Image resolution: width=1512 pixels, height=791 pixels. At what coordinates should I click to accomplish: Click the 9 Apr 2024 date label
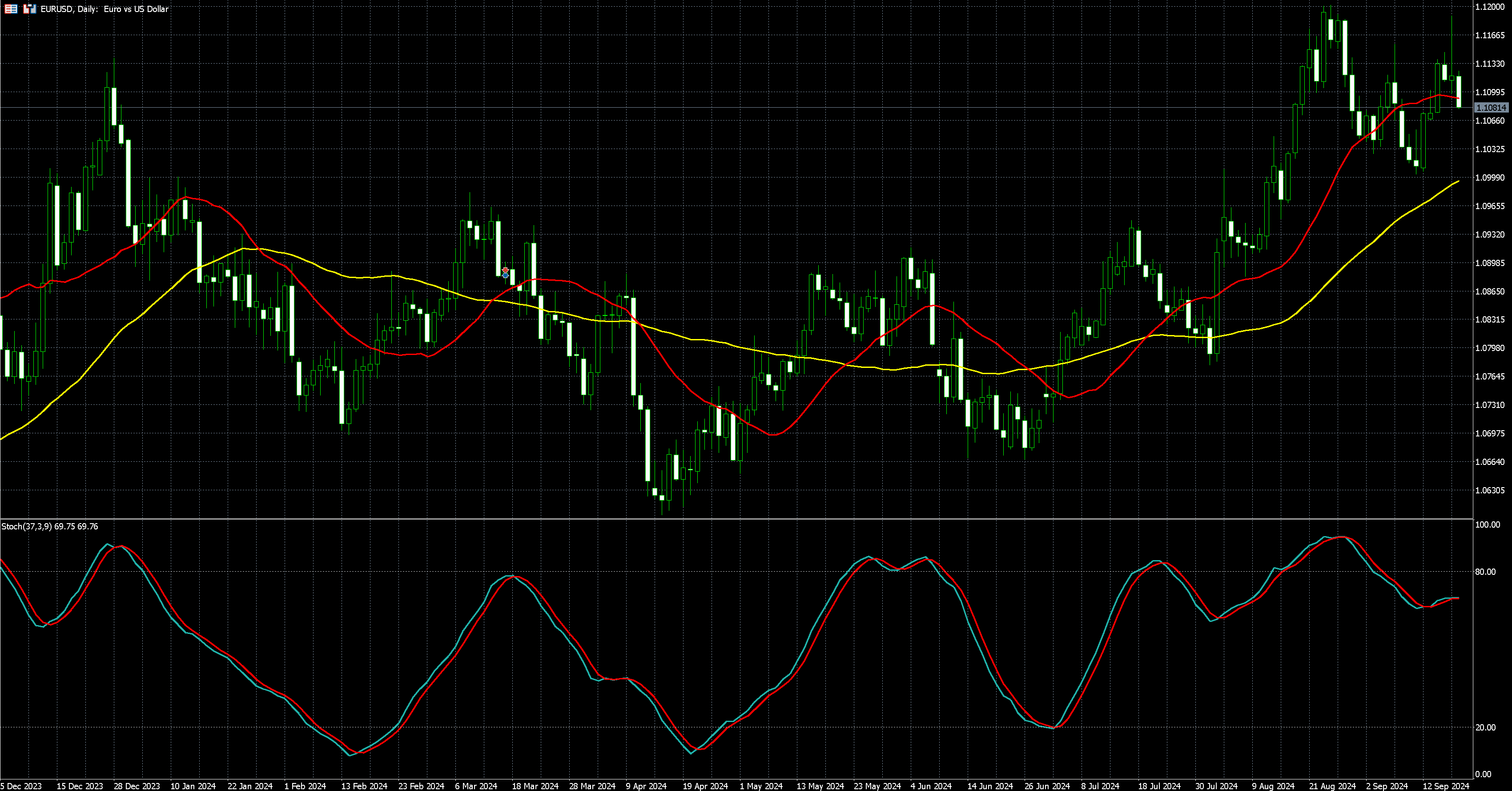[646, 786]
